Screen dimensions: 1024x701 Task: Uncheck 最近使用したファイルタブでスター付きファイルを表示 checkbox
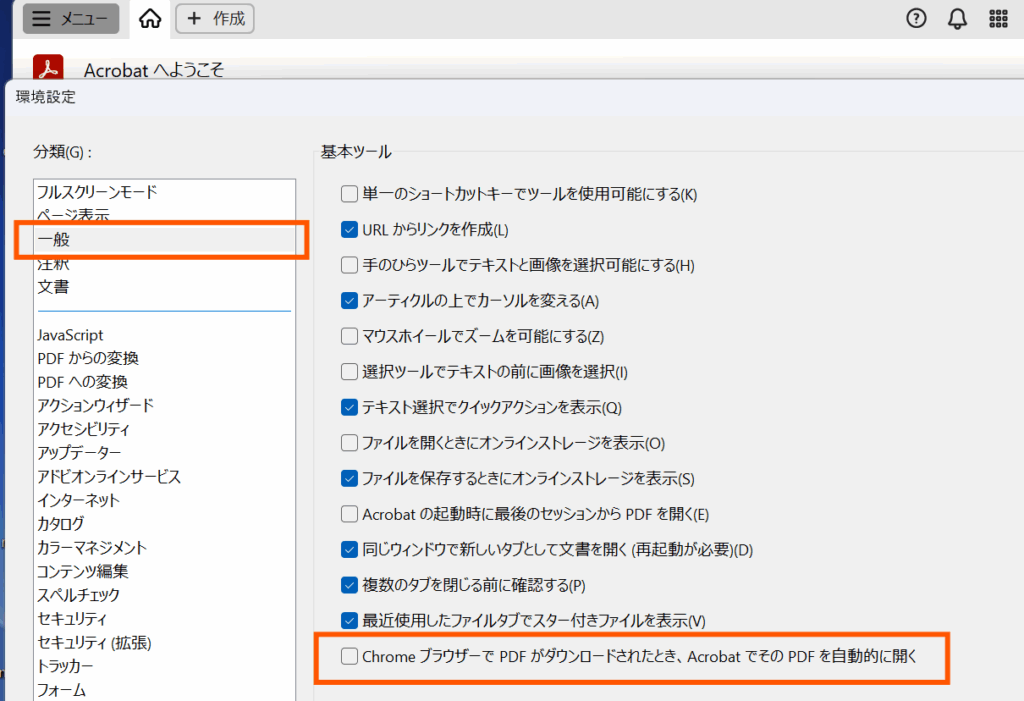tap(349, 621)
